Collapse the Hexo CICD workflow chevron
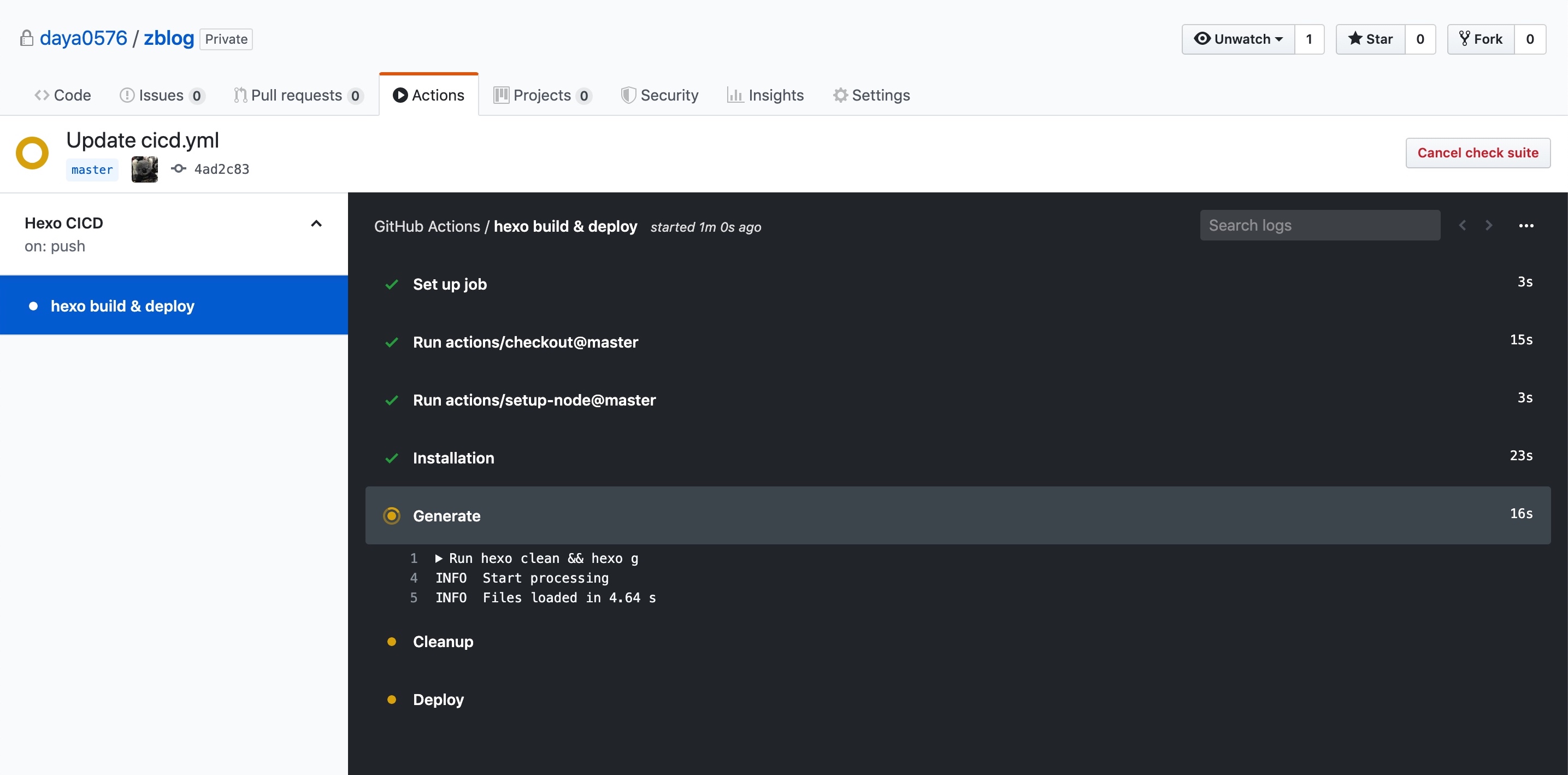 (x=316, y=224)
